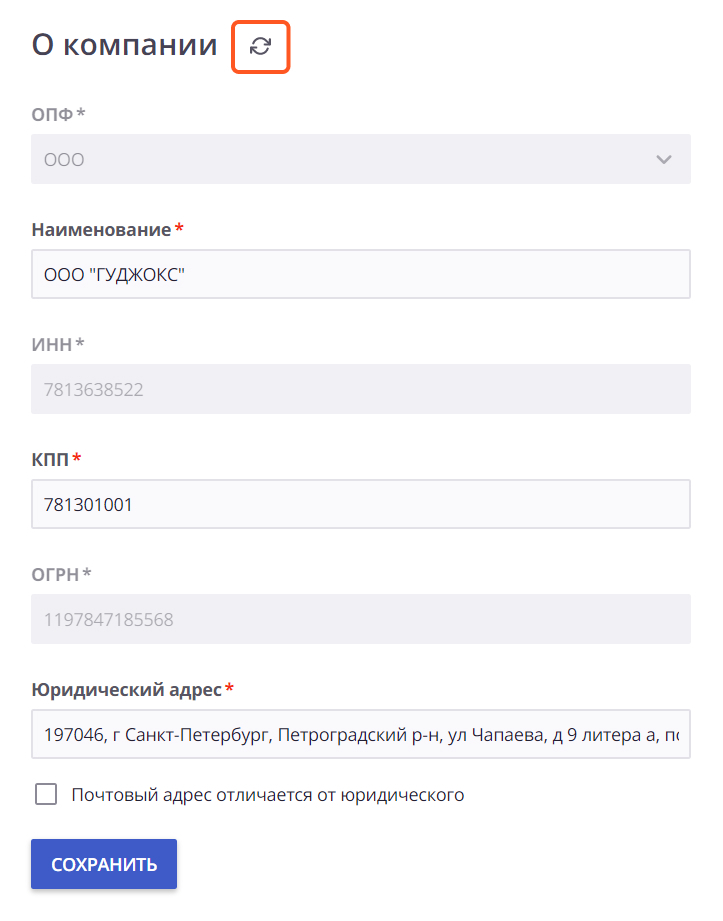Click the КПП label text

tap(50, 459)
